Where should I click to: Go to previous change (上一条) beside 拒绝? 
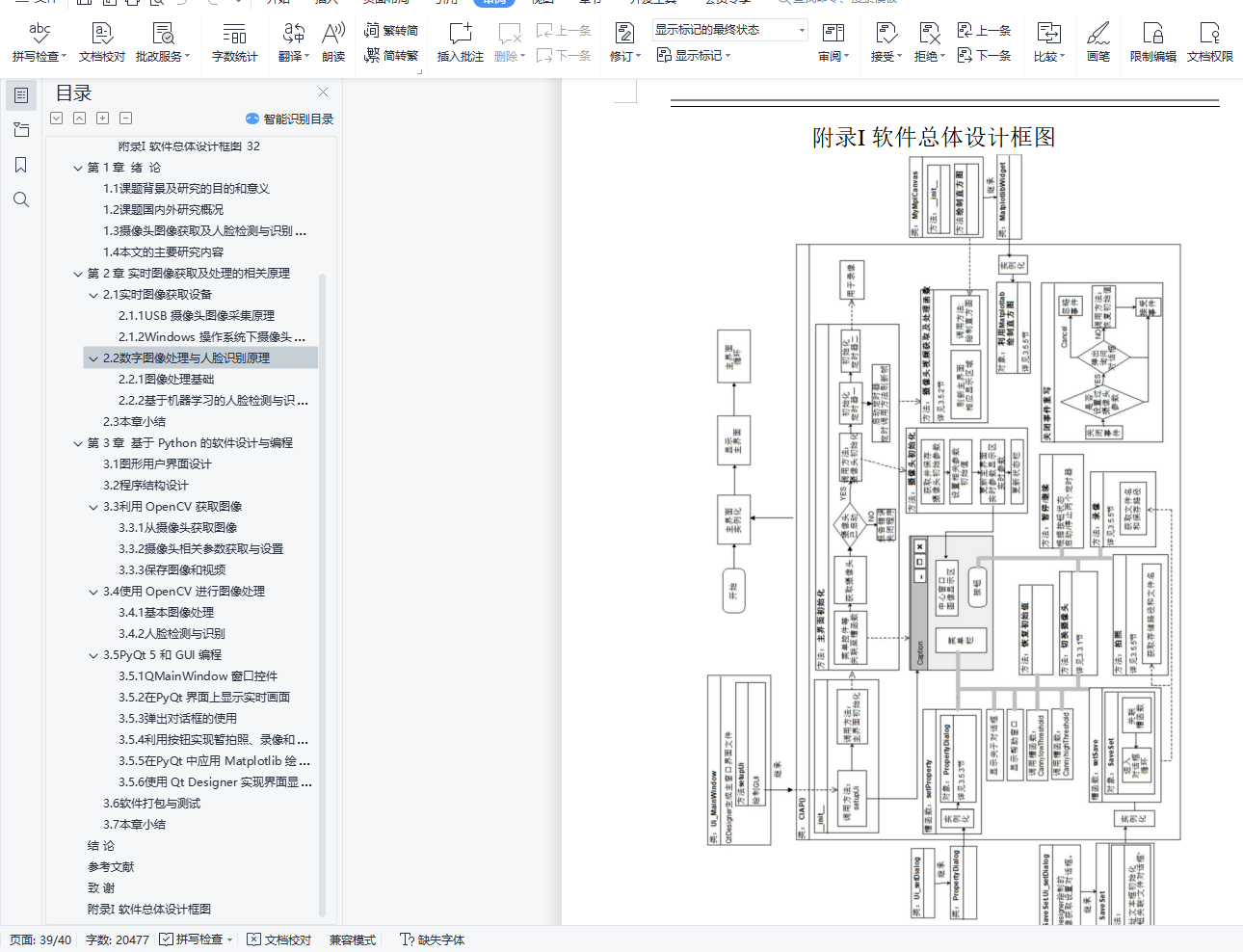(984, 31)
